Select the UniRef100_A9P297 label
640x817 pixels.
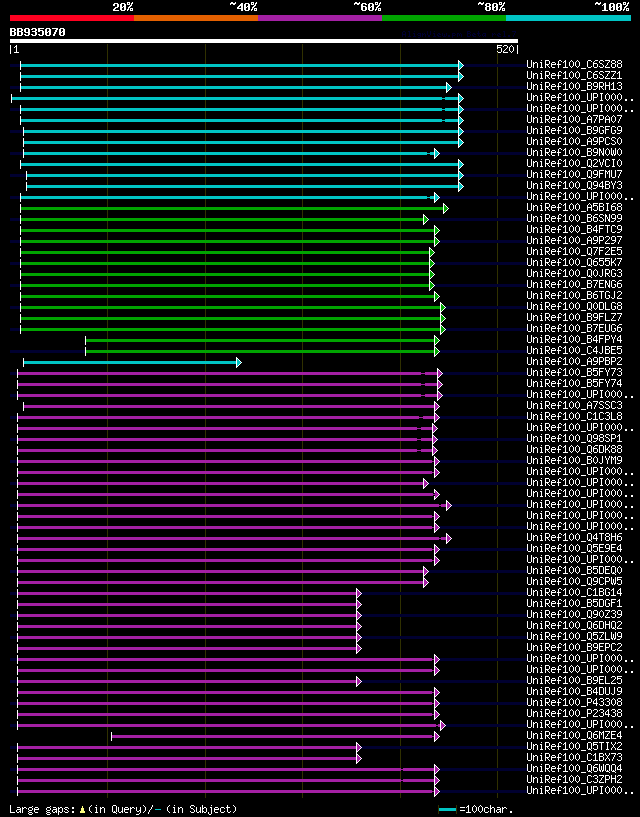[574, 240]
